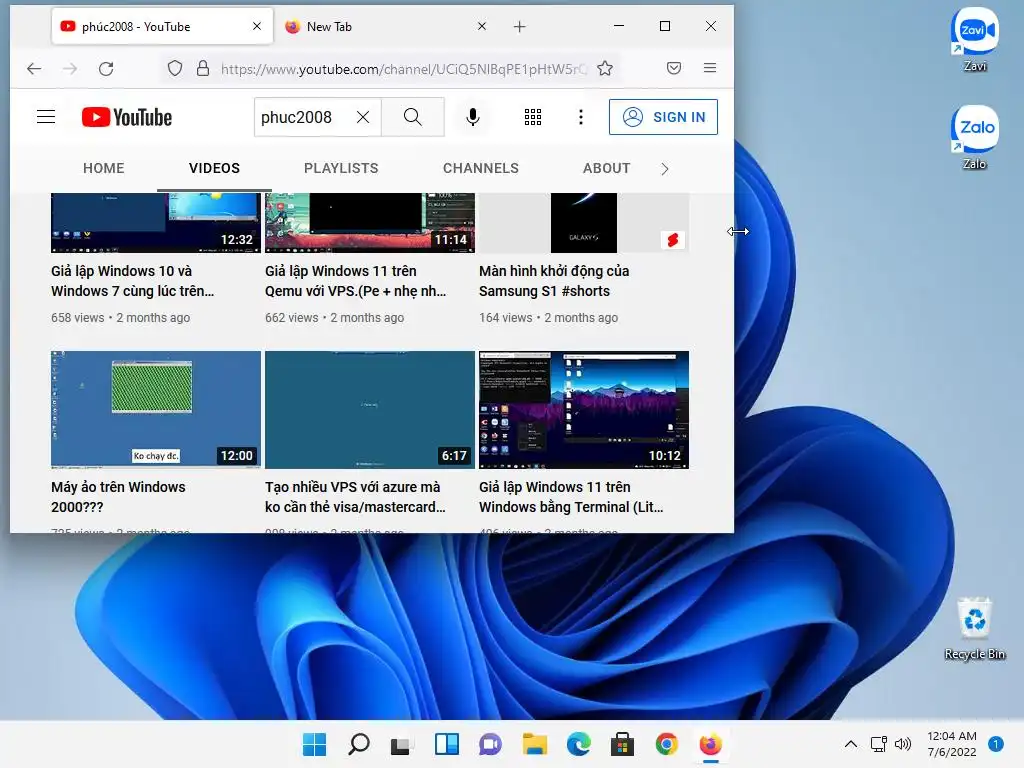Launch Google Chrome from the taskbar
This screenshot has width=1024, height=768.
coord(666,744)
